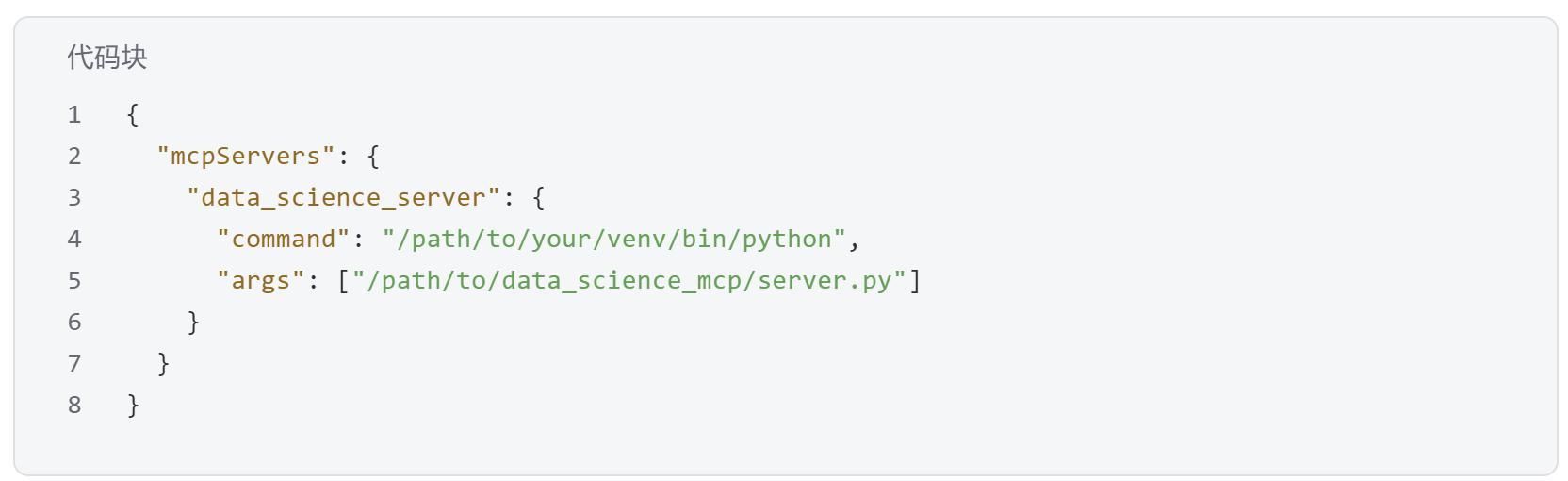Screen dimensions: 1568x481
Task: Click the final closing brace on line 8
Action: point(133,406)
